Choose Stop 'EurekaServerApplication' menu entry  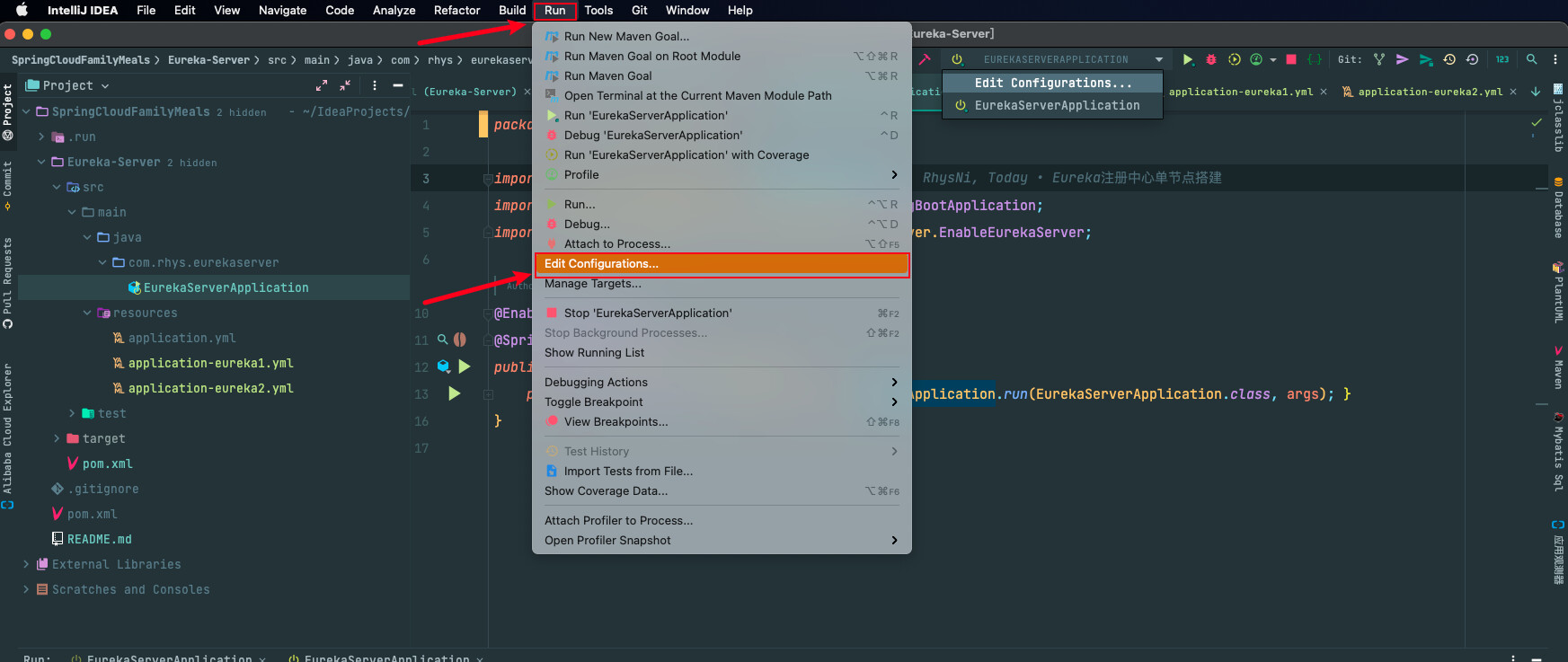coord(722,313)
